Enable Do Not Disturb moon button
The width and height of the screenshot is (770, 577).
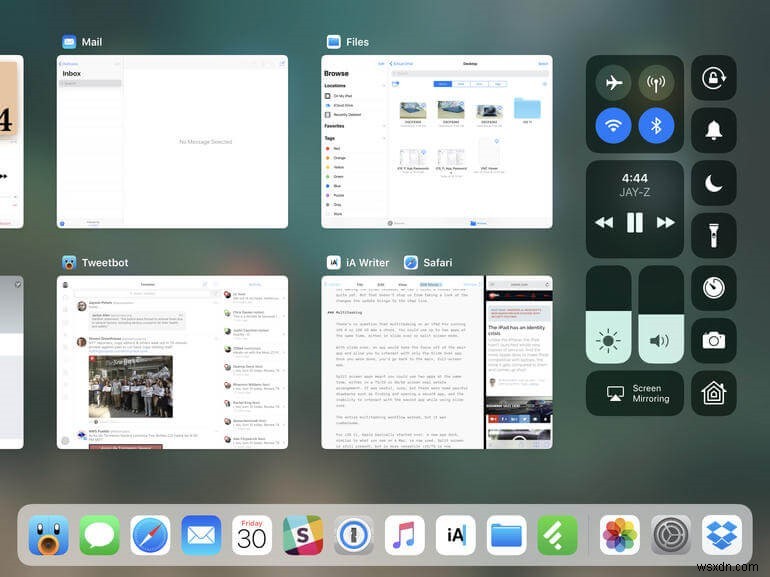pos(714,183)
